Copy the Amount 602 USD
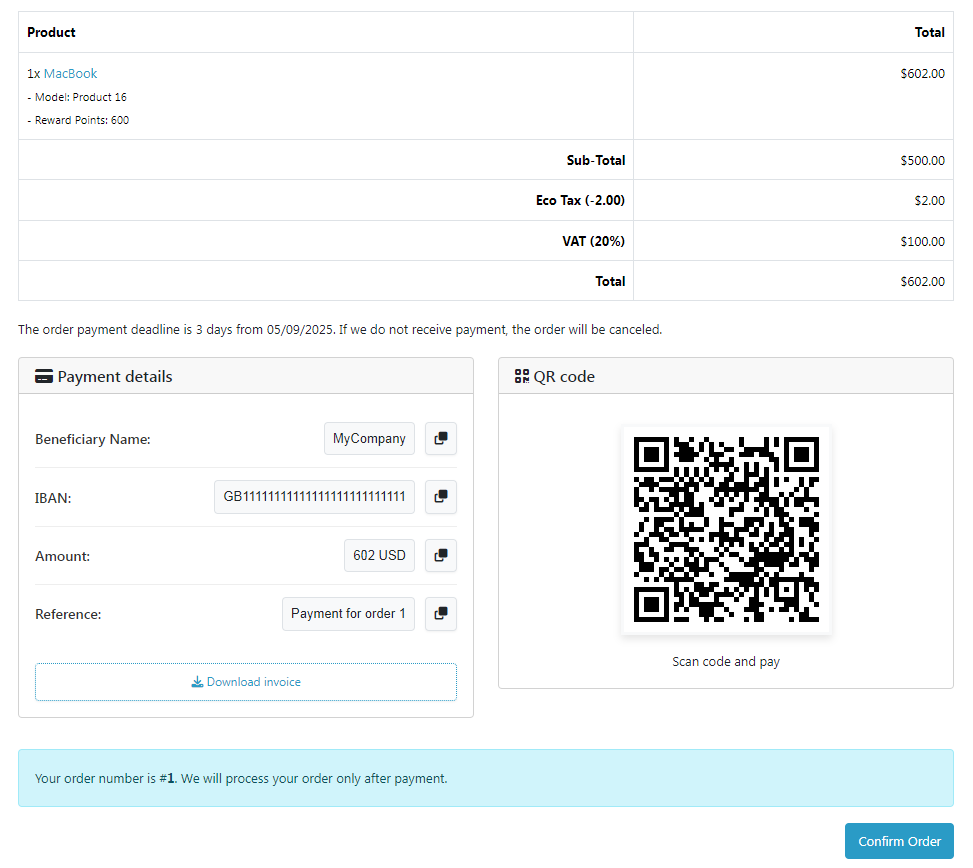The height and width of the screenshot is (868, 973). coord(441,555)
